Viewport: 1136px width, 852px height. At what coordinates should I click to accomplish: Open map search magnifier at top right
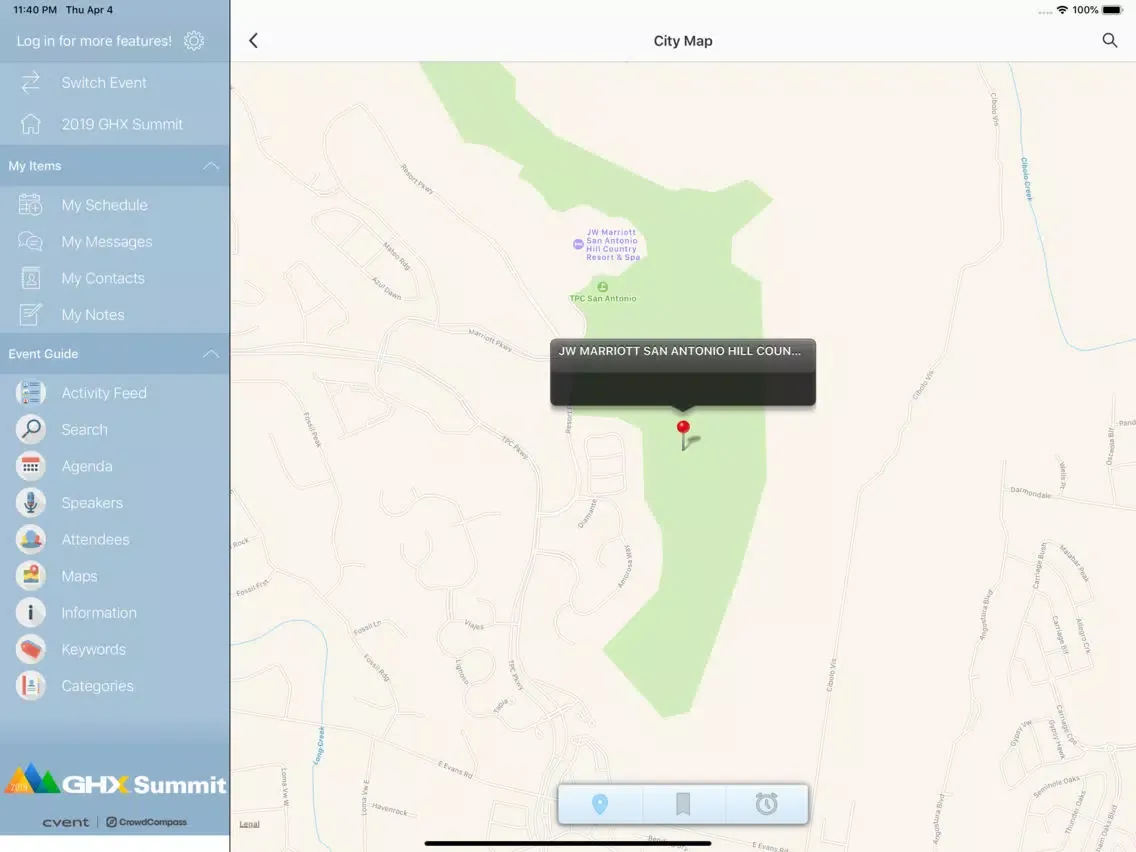tap(1109, 41)
